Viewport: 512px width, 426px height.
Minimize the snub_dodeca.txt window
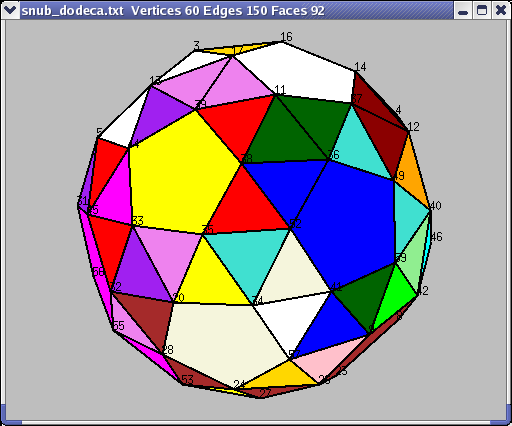coord(463,10)
